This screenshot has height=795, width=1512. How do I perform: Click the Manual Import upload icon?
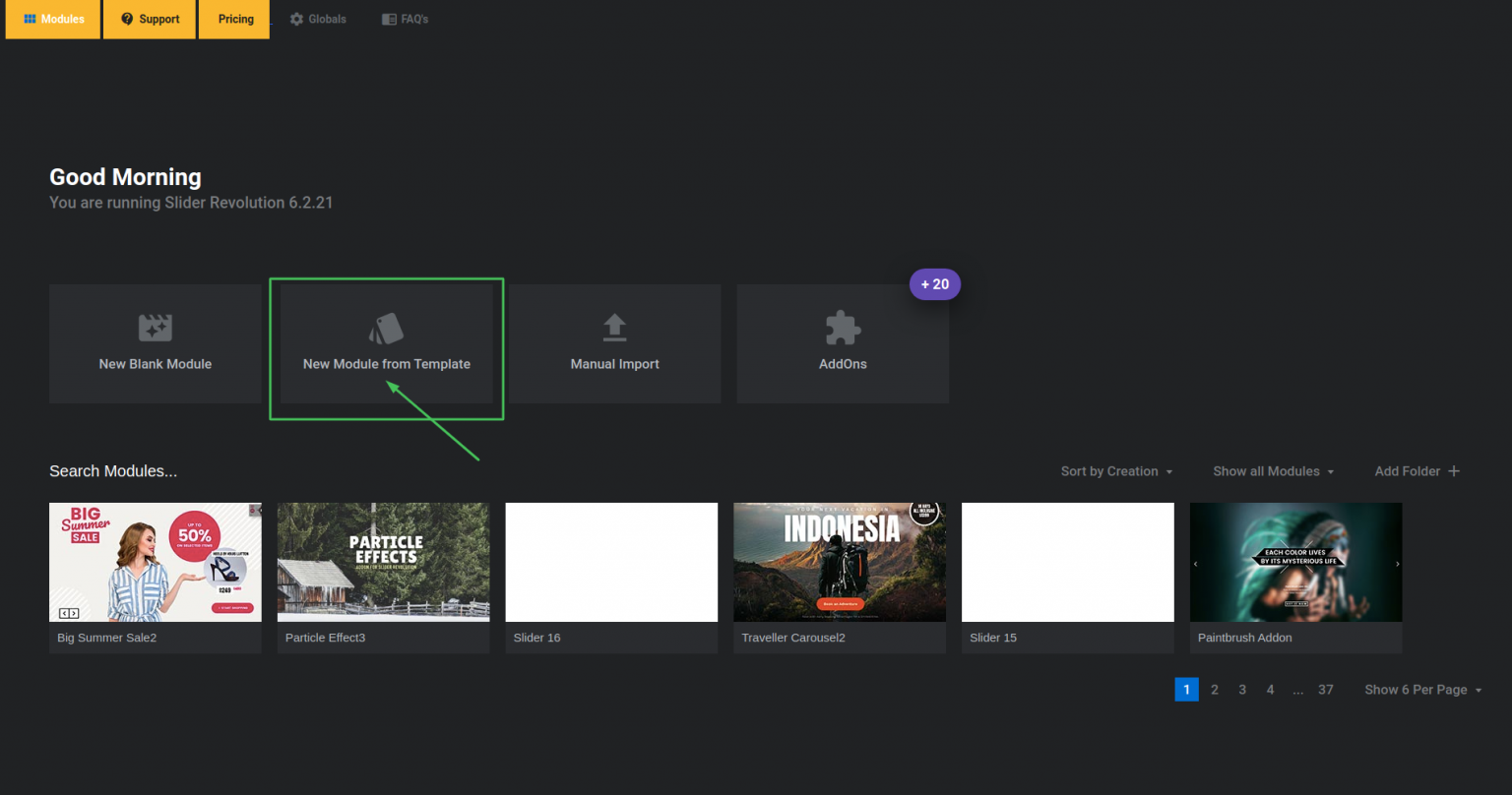coord(614,328)
